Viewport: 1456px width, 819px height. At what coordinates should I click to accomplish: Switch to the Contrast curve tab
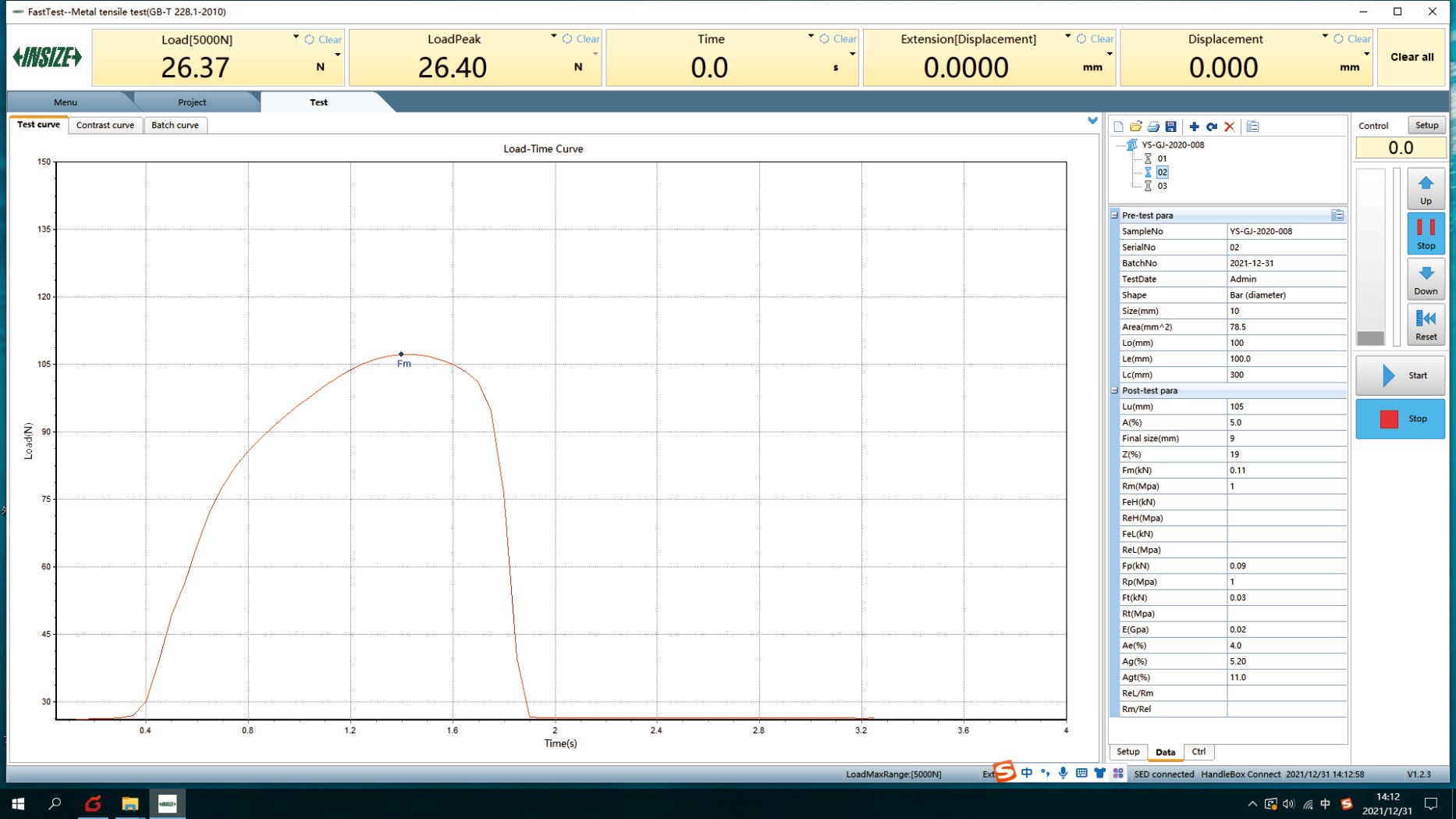tap(105, 125)
